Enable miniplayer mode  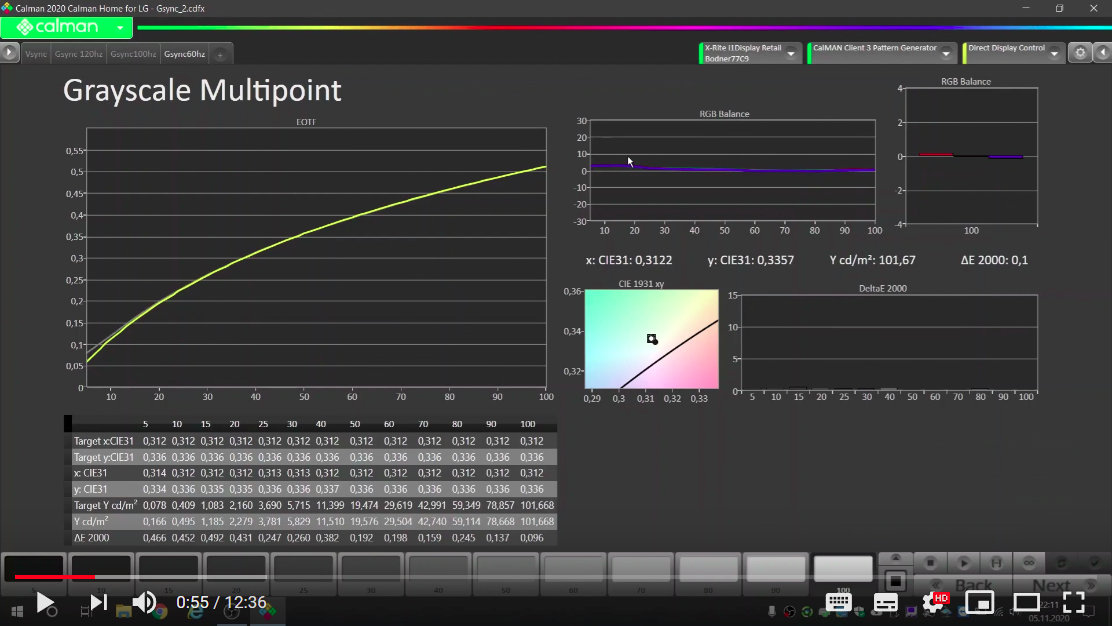980,602
